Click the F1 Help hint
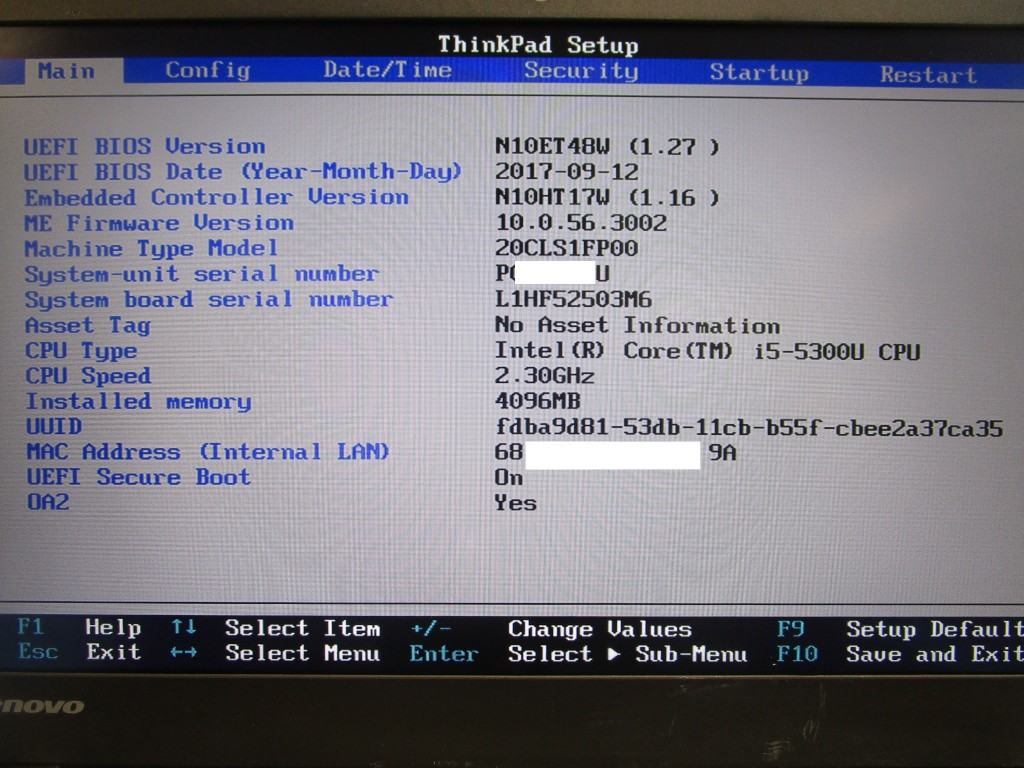The image size is (1024, 768). pyautogui.click(x=78, y=628)
